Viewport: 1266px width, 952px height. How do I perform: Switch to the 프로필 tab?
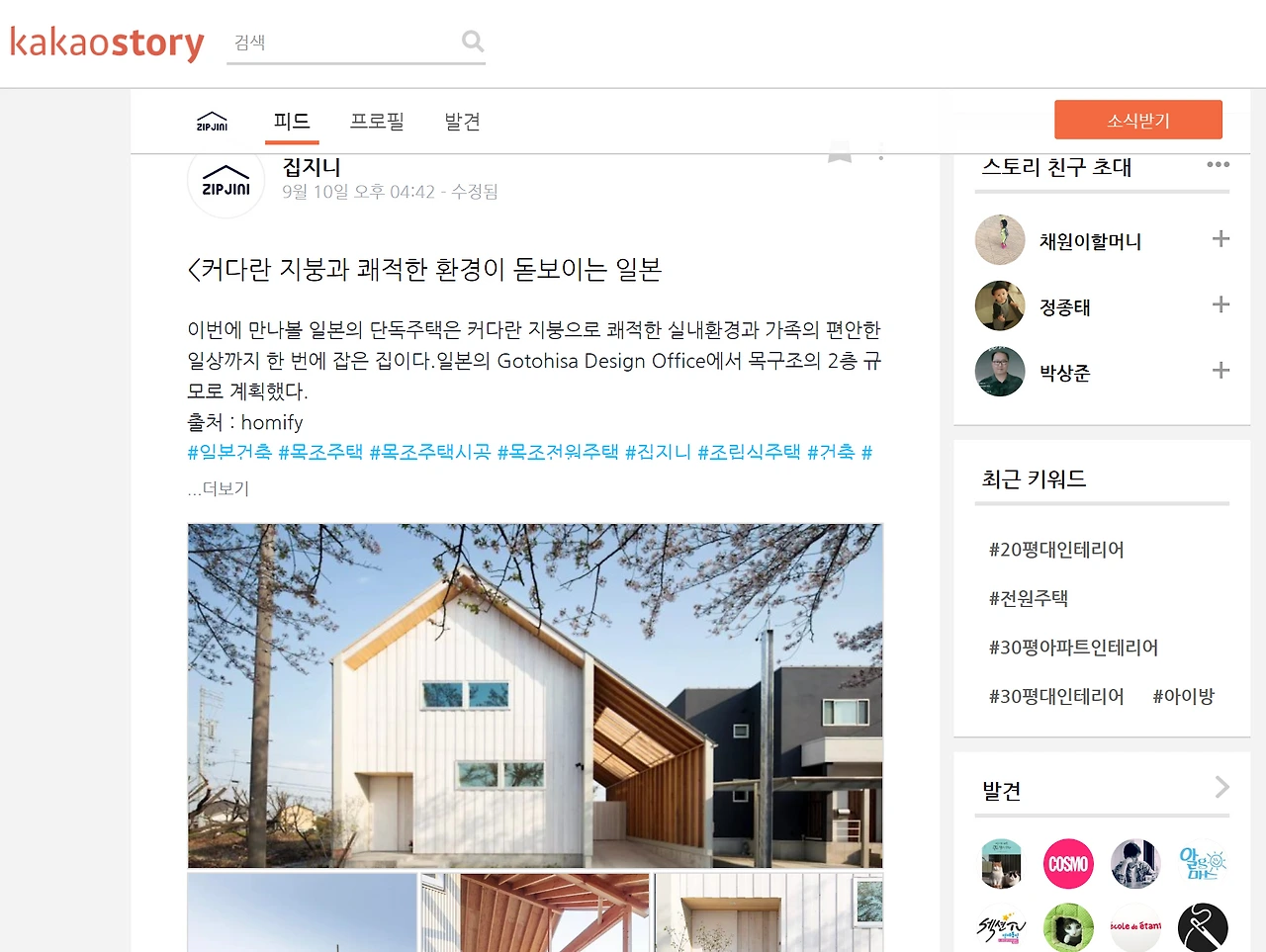point(377,122)
